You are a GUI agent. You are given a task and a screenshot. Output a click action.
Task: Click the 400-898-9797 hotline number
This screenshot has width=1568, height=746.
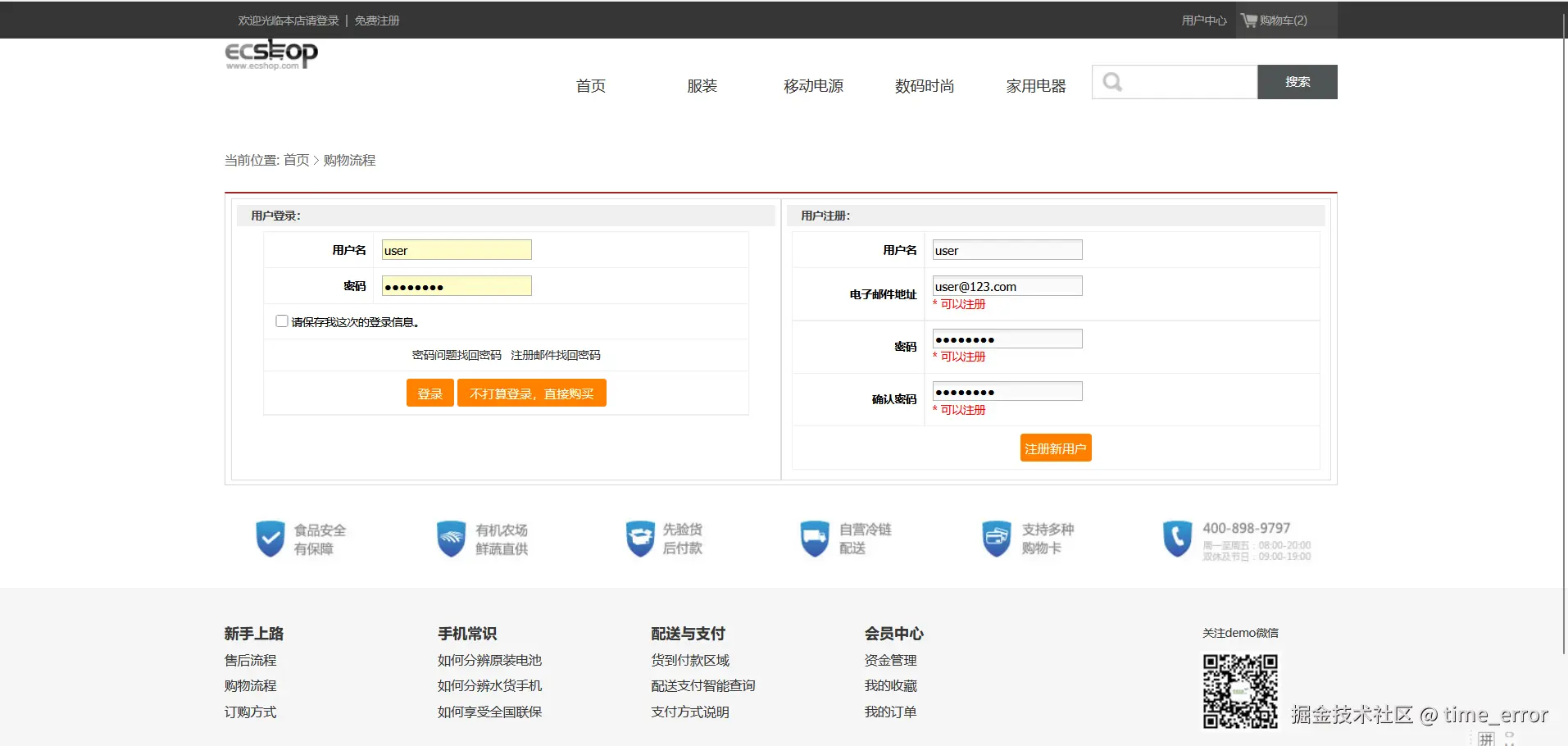[1246, 529]
